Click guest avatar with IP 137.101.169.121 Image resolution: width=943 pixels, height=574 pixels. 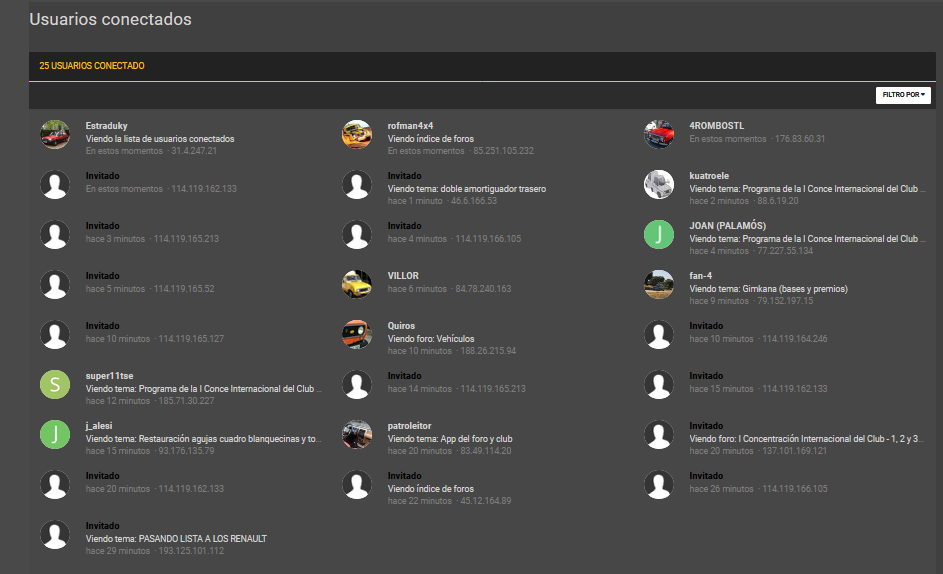click(659, 434)
